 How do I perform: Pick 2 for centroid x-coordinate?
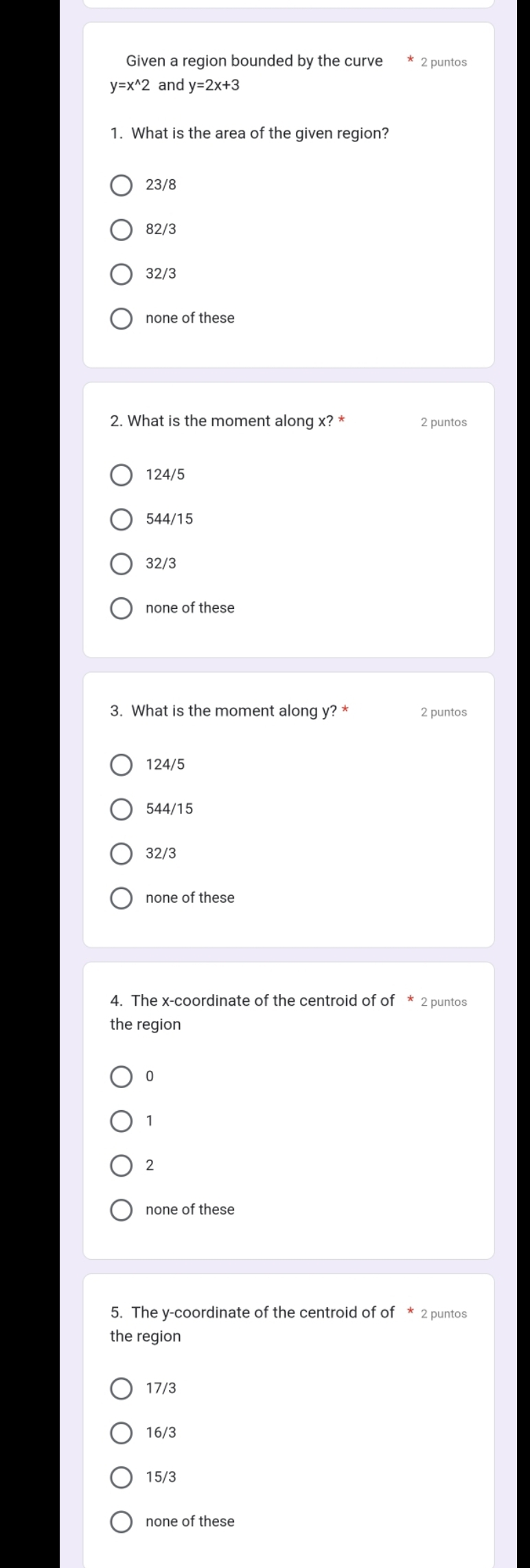point(122,1166)
